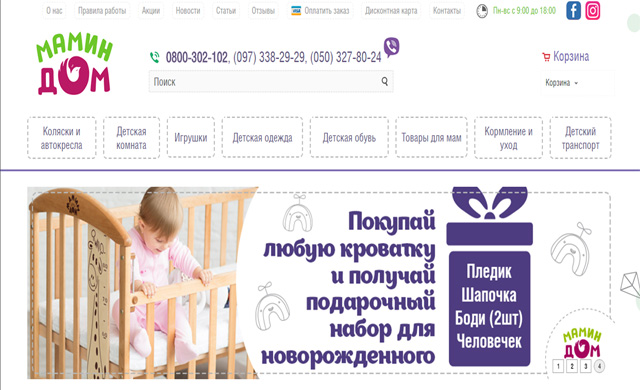Image resolution: width=640 pixels, height=390 pixels.
Task: Open the Facebook page icon
Action: [573, 11]
